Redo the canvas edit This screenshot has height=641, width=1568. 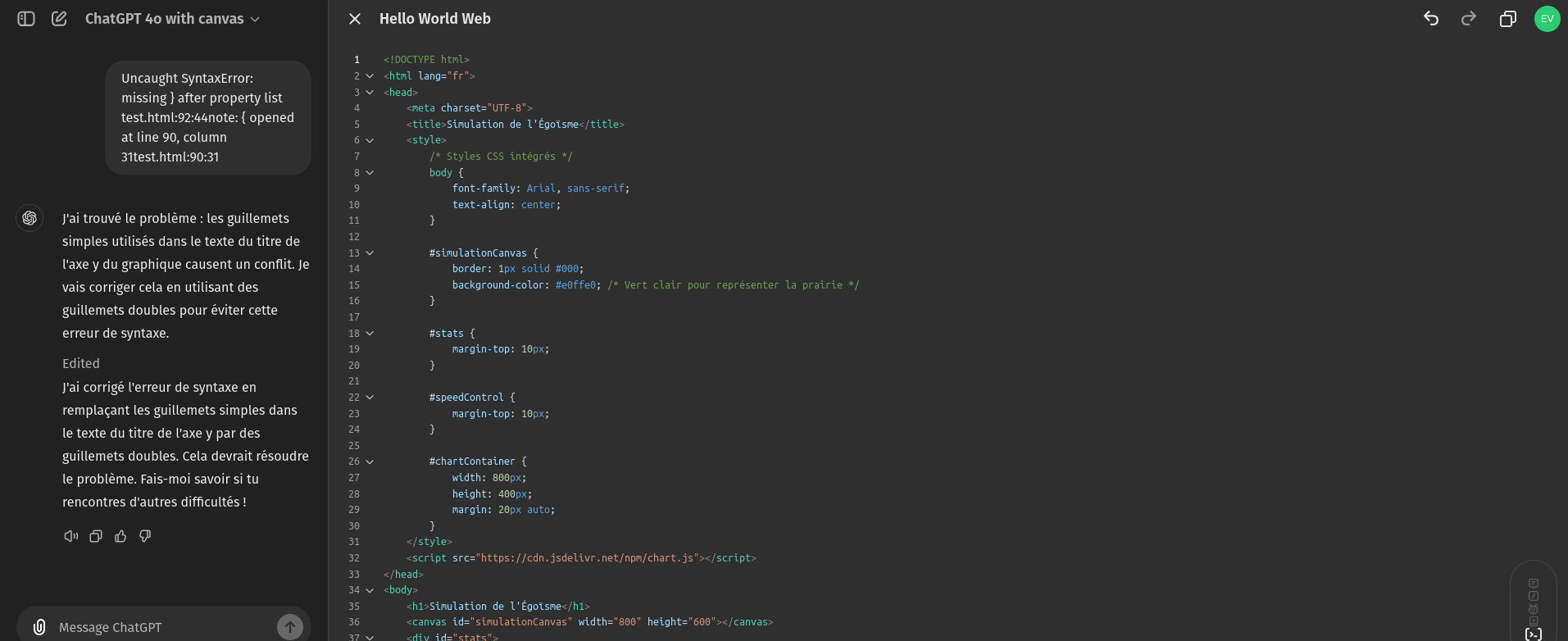pyautogui.click(x=1469, y=18)
